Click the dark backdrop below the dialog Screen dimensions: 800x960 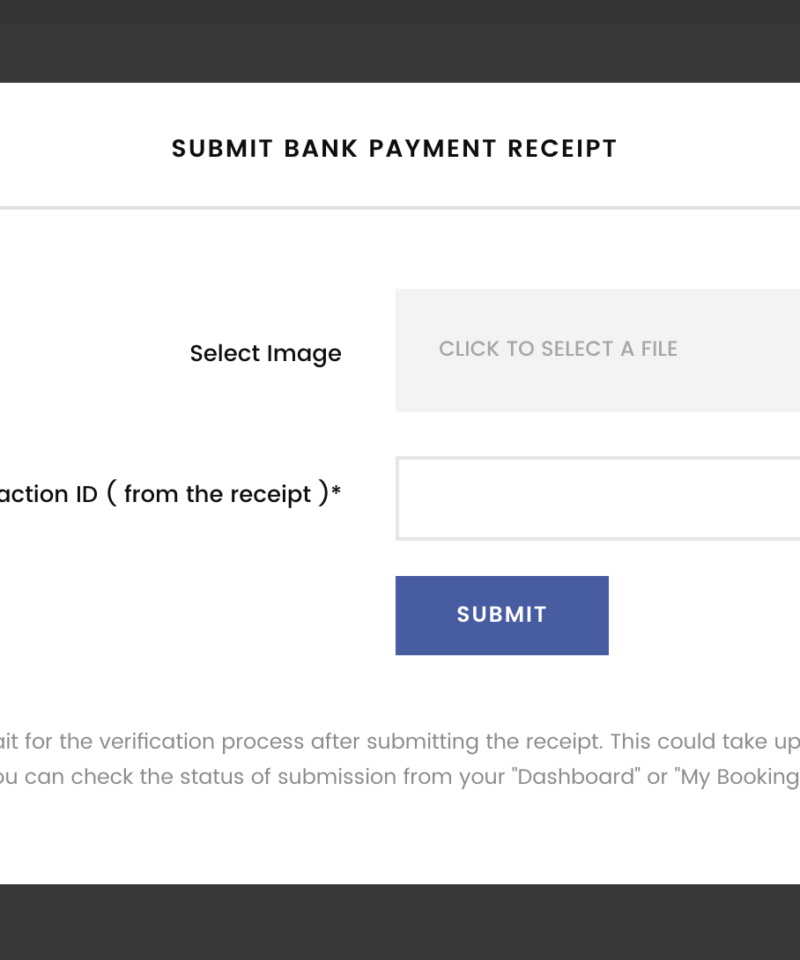pos(400,921)
